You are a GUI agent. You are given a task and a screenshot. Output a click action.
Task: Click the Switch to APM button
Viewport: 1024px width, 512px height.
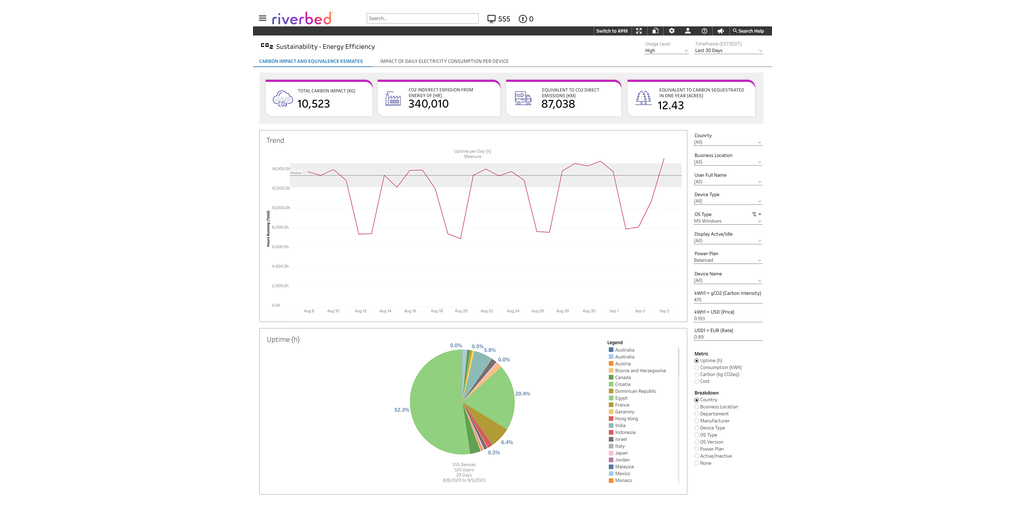[611, 31]
